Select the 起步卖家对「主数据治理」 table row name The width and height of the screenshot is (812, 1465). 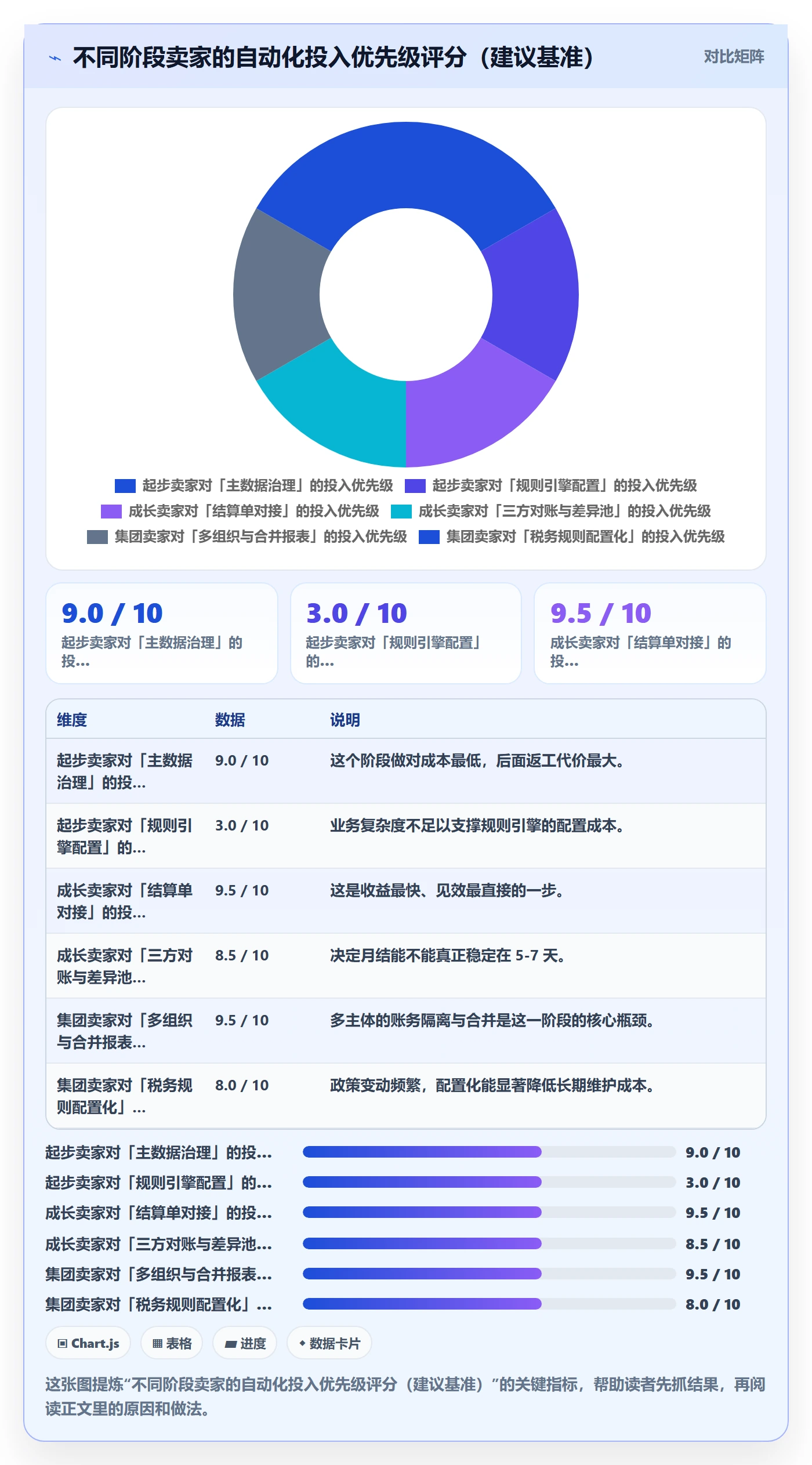pos(125,771)
